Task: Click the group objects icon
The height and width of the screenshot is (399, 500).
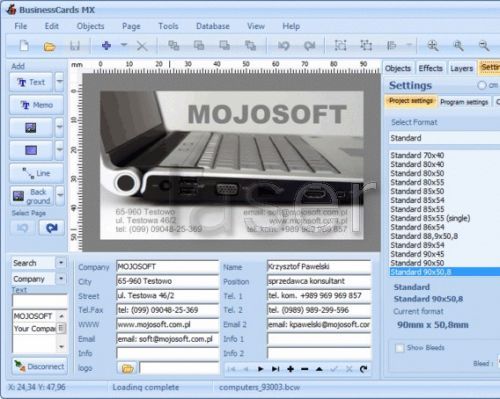Action: (x=366, y=45)
